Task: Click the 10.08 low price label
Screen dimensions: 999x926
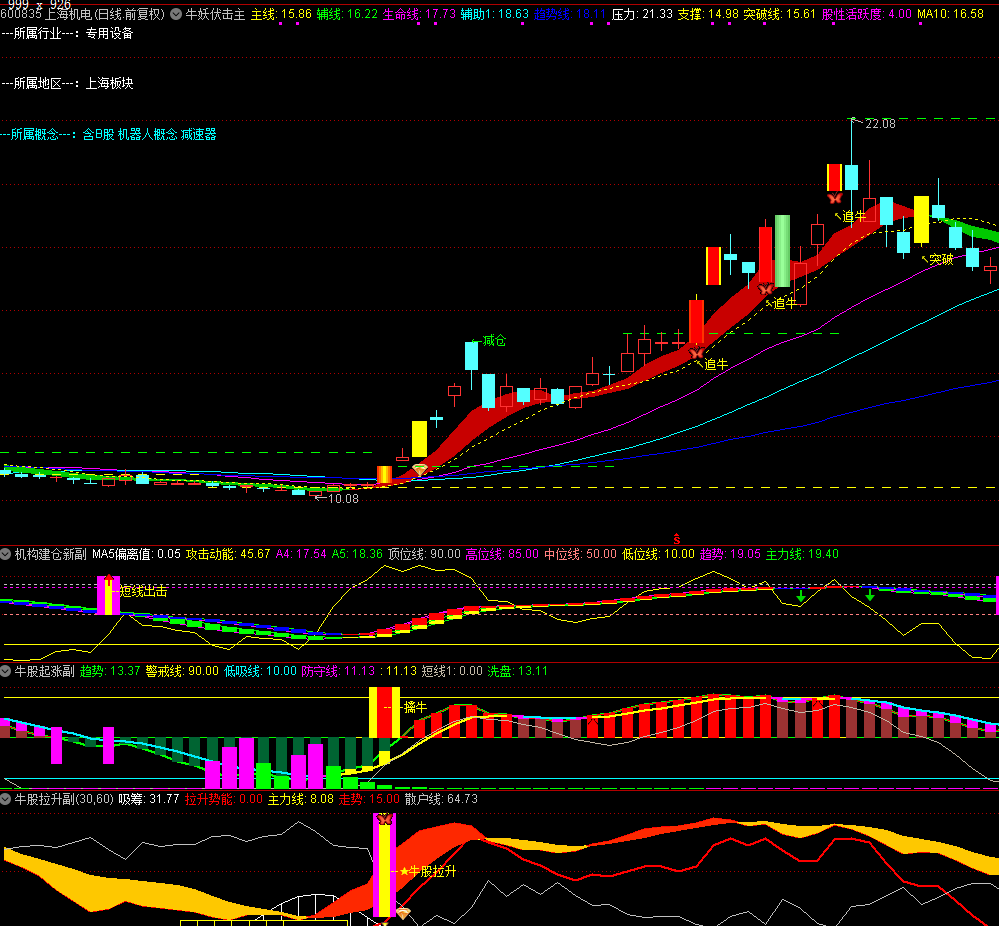Action: (343, 498)
